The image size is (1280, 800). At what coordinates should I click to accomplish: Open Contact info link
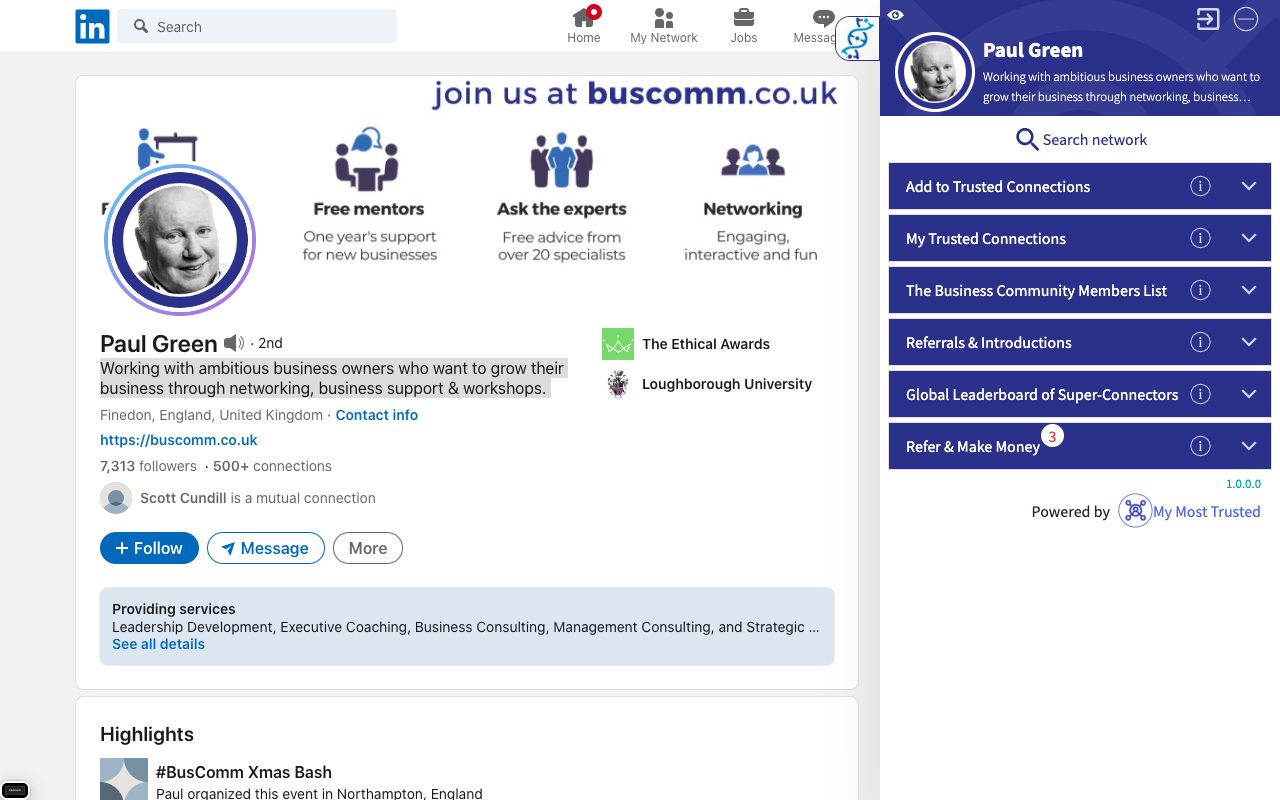377,415
